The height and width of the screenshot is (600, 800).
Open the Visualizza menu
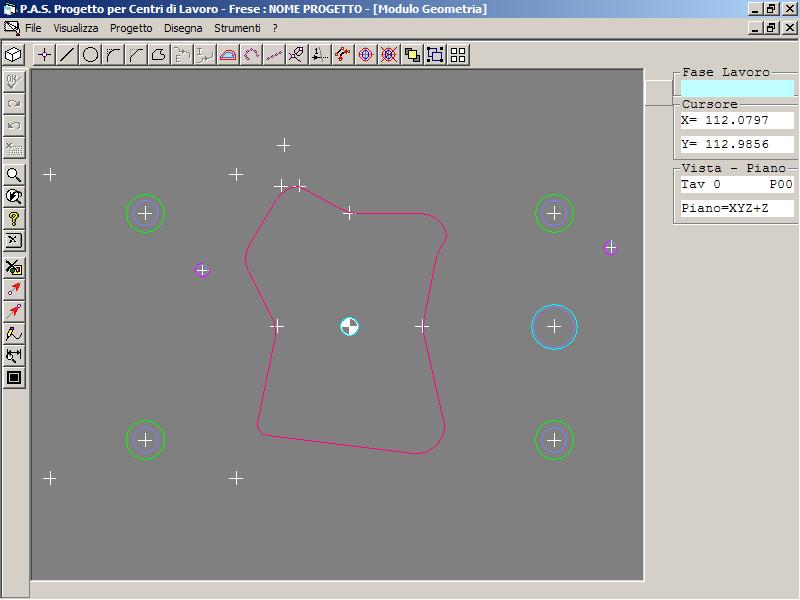coord(76,29)
